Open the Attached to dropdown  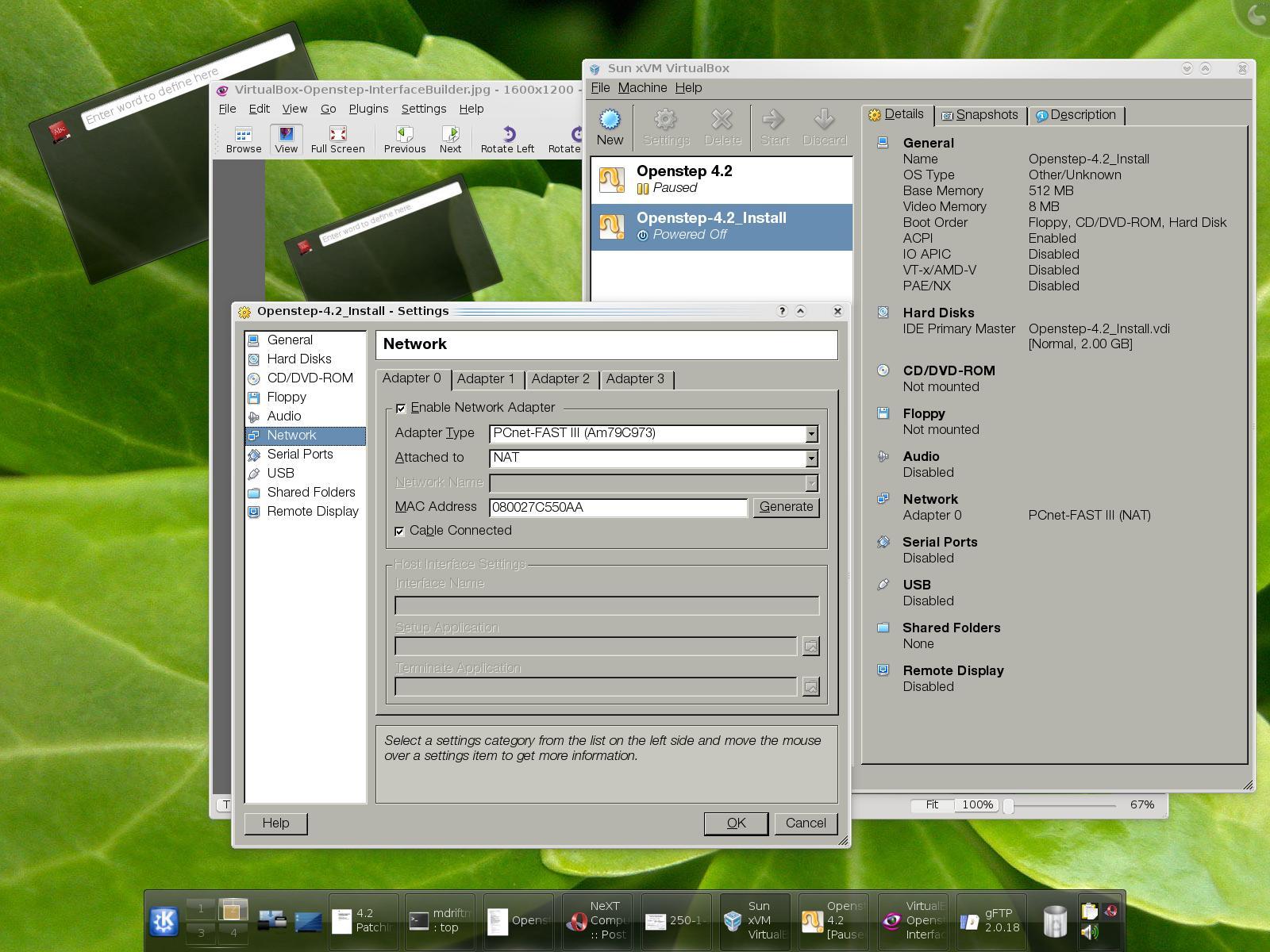810,459
